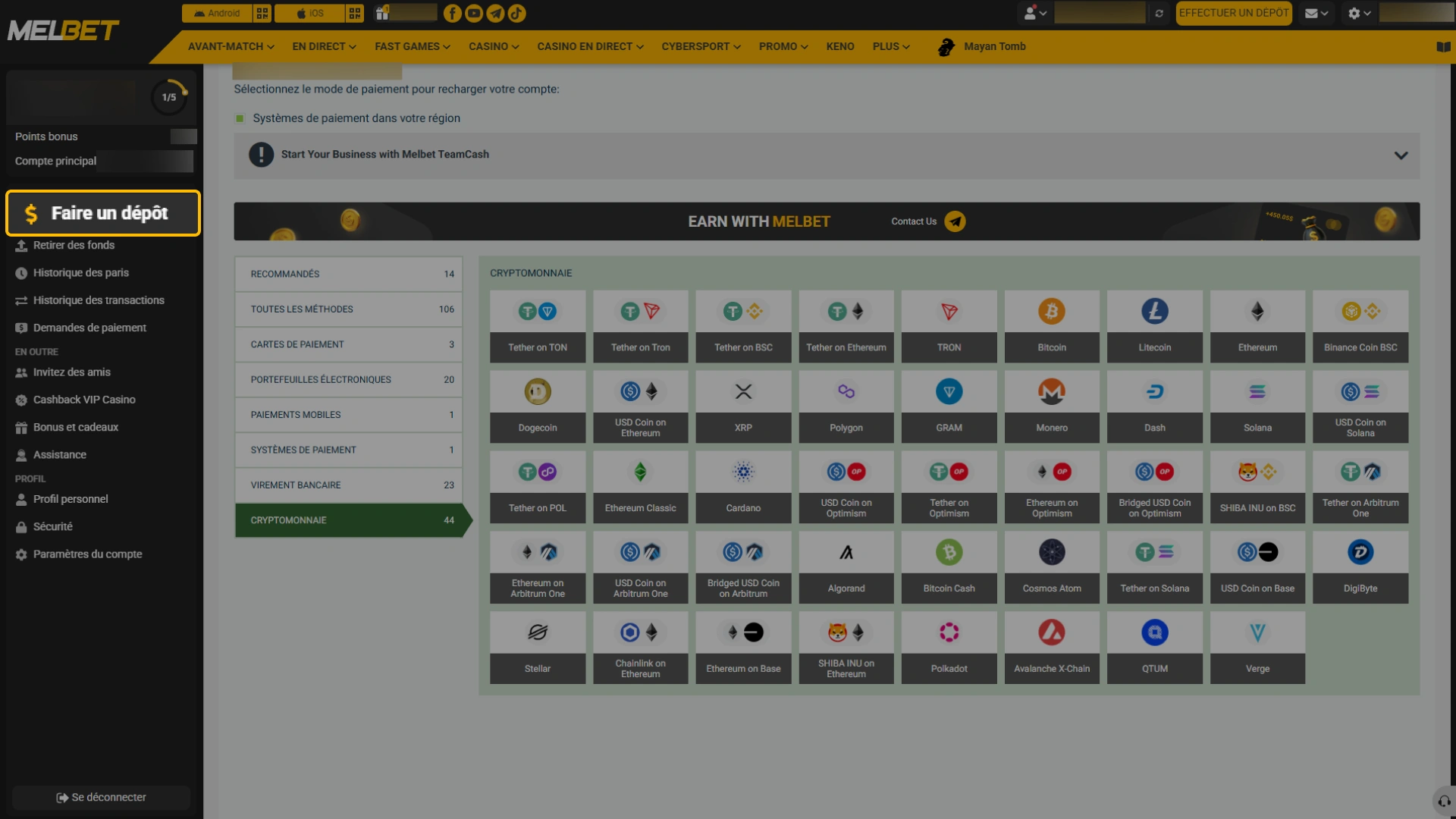Screen dimensions: 1456x819
Task: Switch to CARTES DE PAIEMENT category
Action: tap(349, 344)
